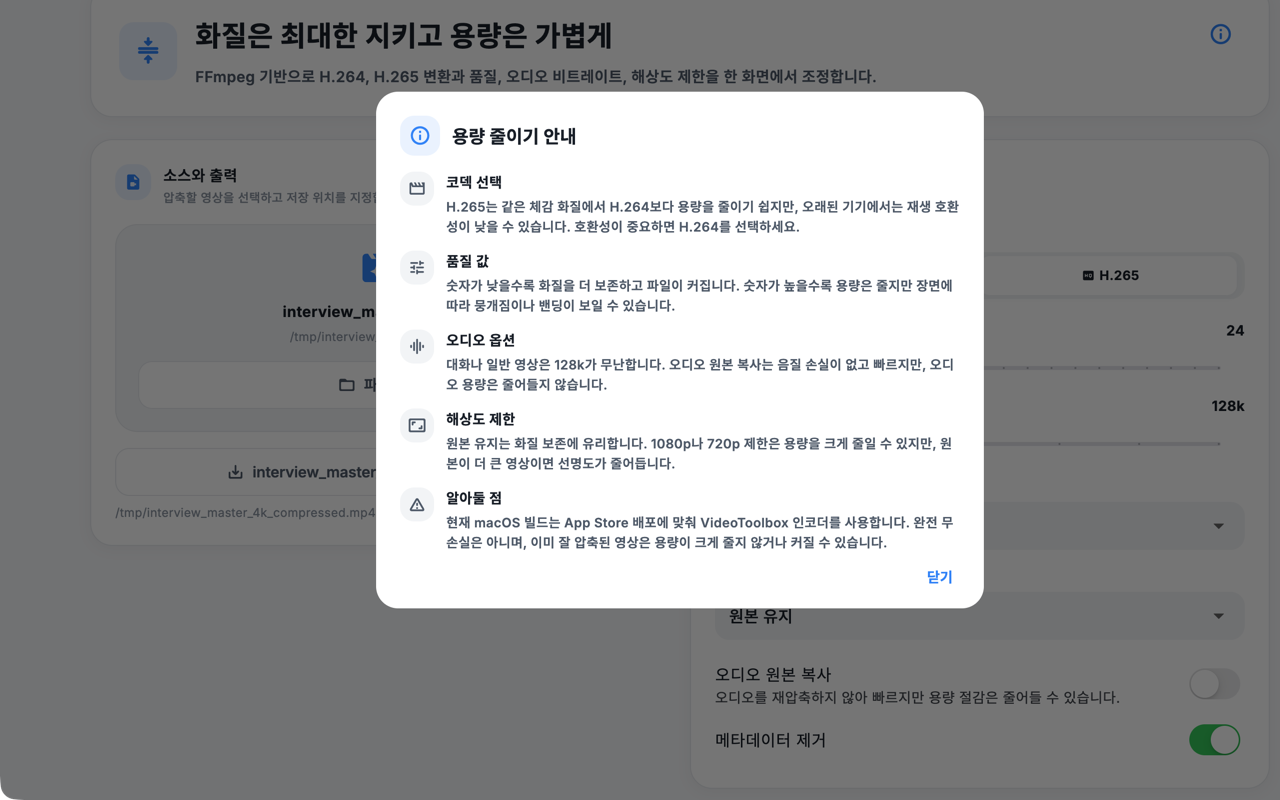Image resolution: width=1280 pixels, height=800 pixels.
Task: Turn off the 메타데이터 제거 switch
Action: [1214, 740]
